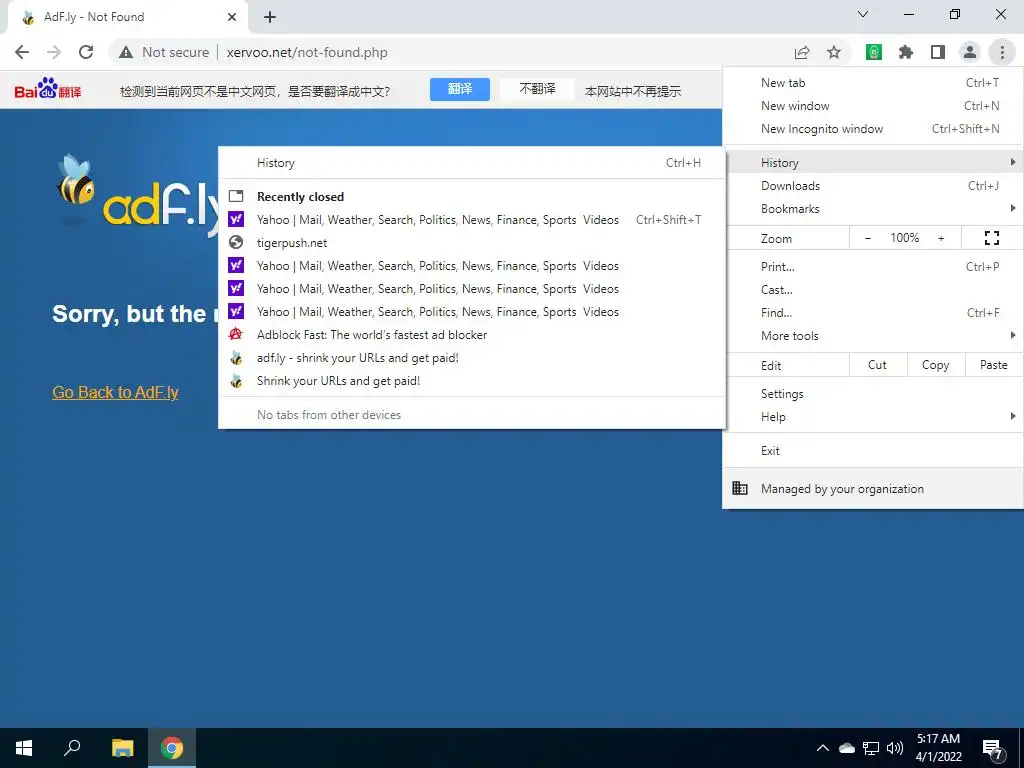1024x768 pixels.
Task: Toggle the side panel icon
Action: click(938, 52)
